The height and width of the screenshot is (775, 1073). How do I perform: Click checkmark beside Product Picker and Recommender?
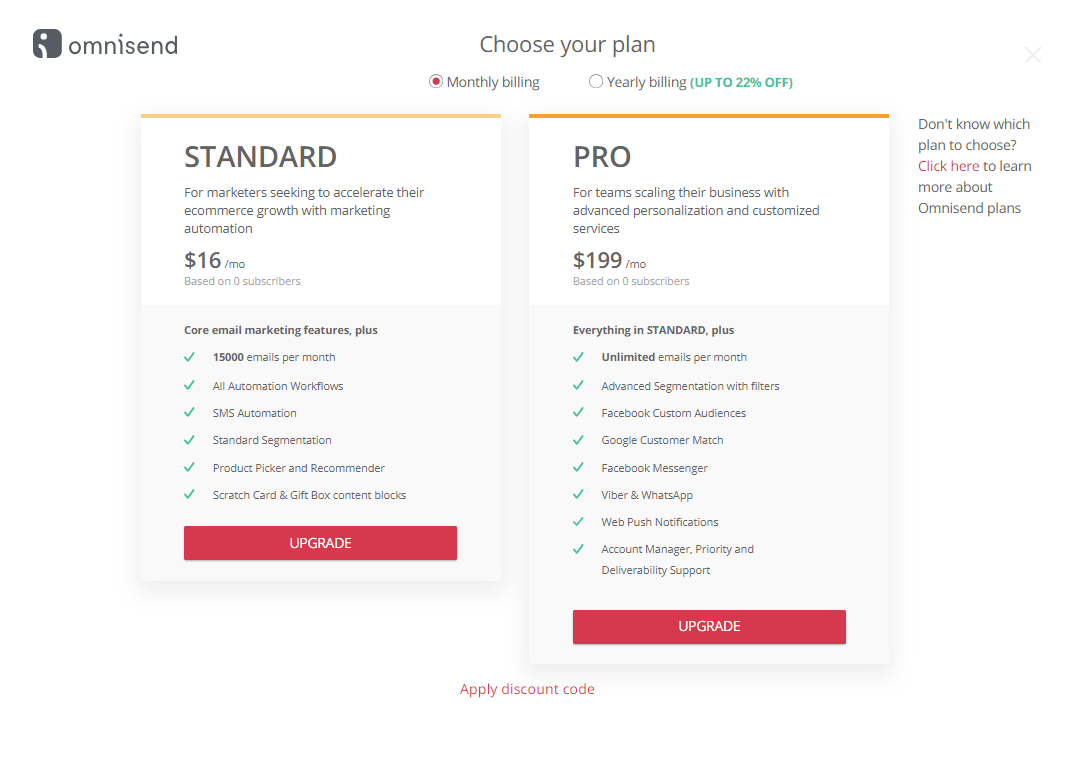190,467
